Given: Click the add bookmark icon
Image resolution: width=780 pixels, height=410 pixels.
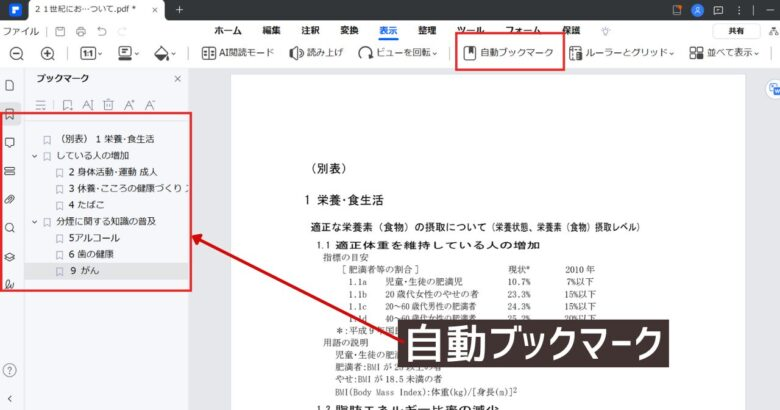Looking at the screenshot, I should (x=67, y=105).
